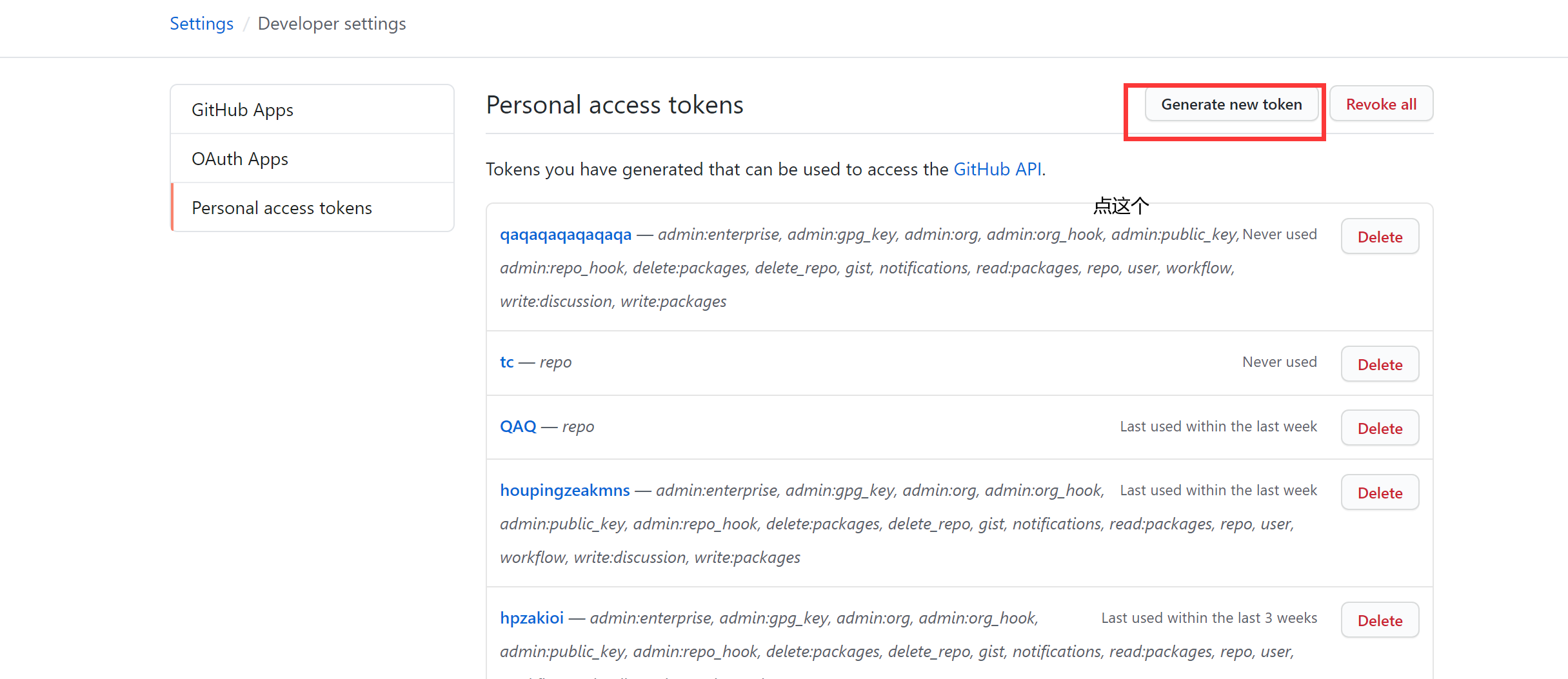Delete the hpzakioi token
Image resolution: width=1568 pixels, height=679 pixels.
click(1380, 620)
